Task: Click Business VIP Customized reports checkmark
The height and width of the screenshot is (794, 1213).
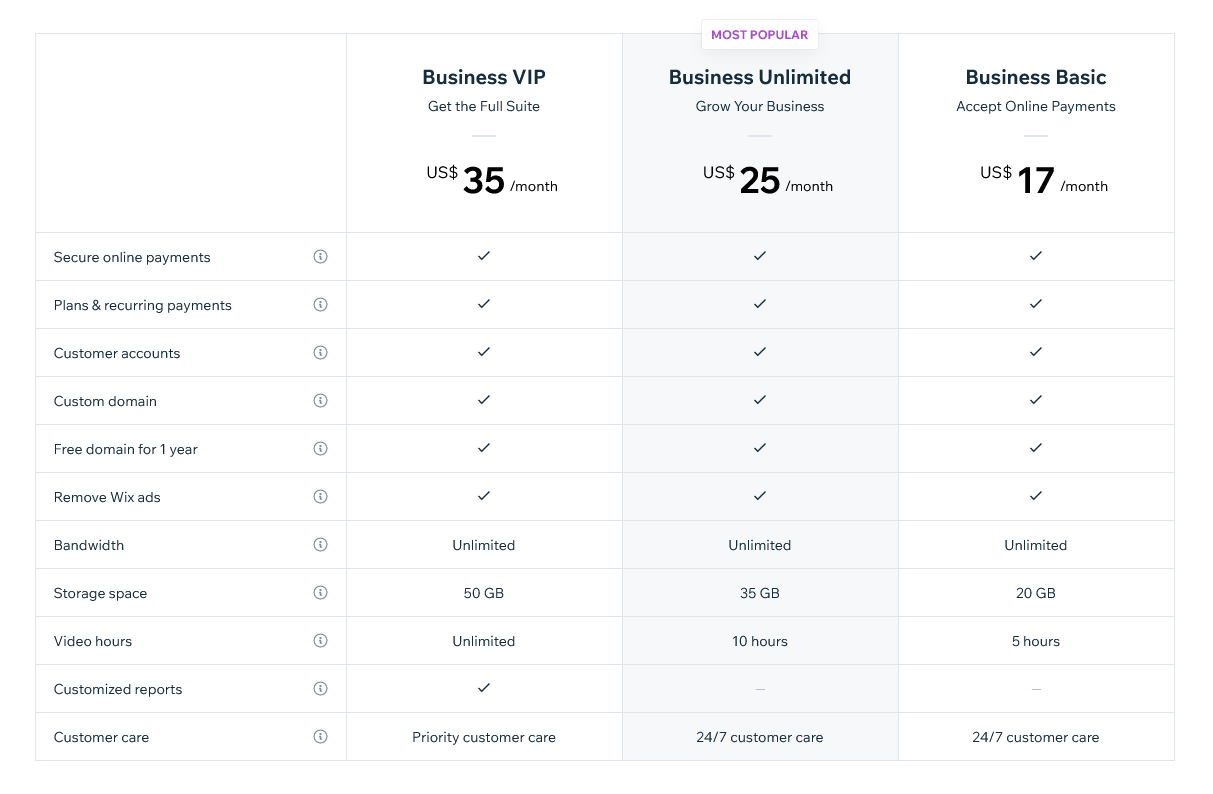Action: [484, 688]
